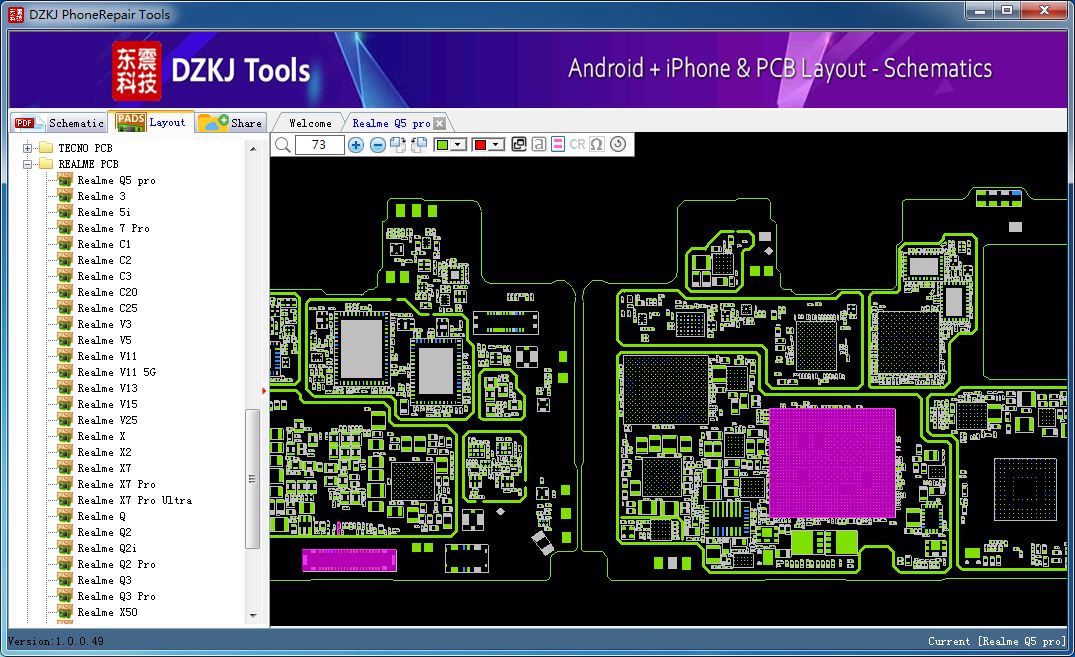Close the Realme Q5 pro tab

439,123
